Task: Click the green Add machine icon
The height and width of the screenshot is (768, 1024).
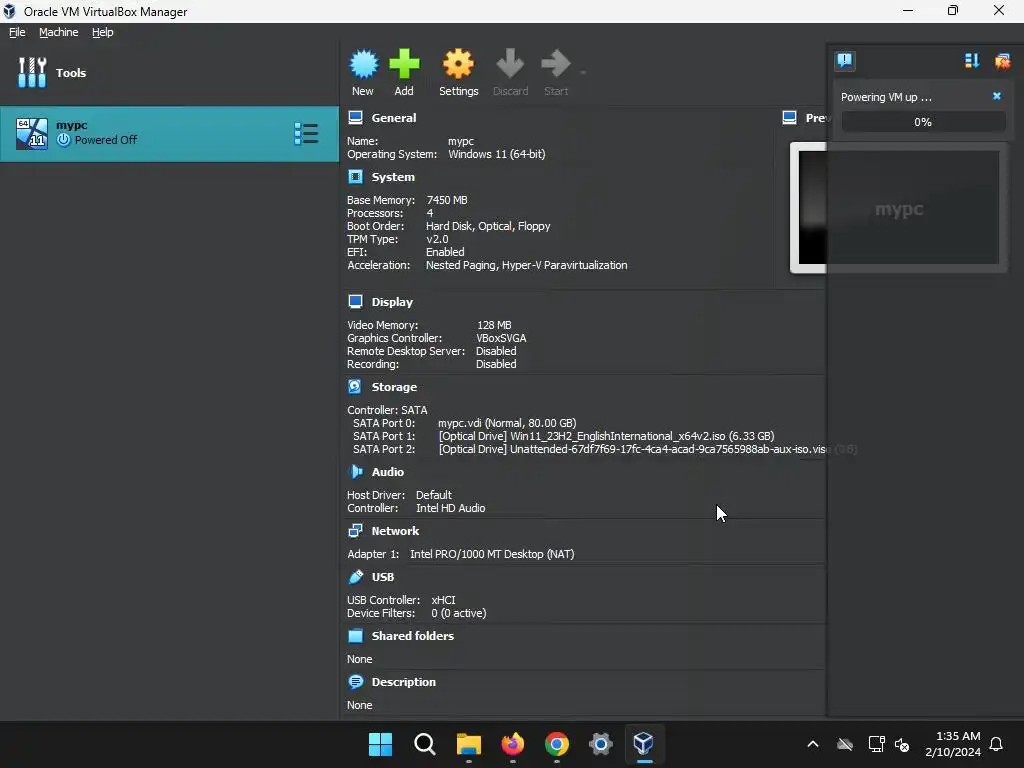Action: (x=404, y=64)
